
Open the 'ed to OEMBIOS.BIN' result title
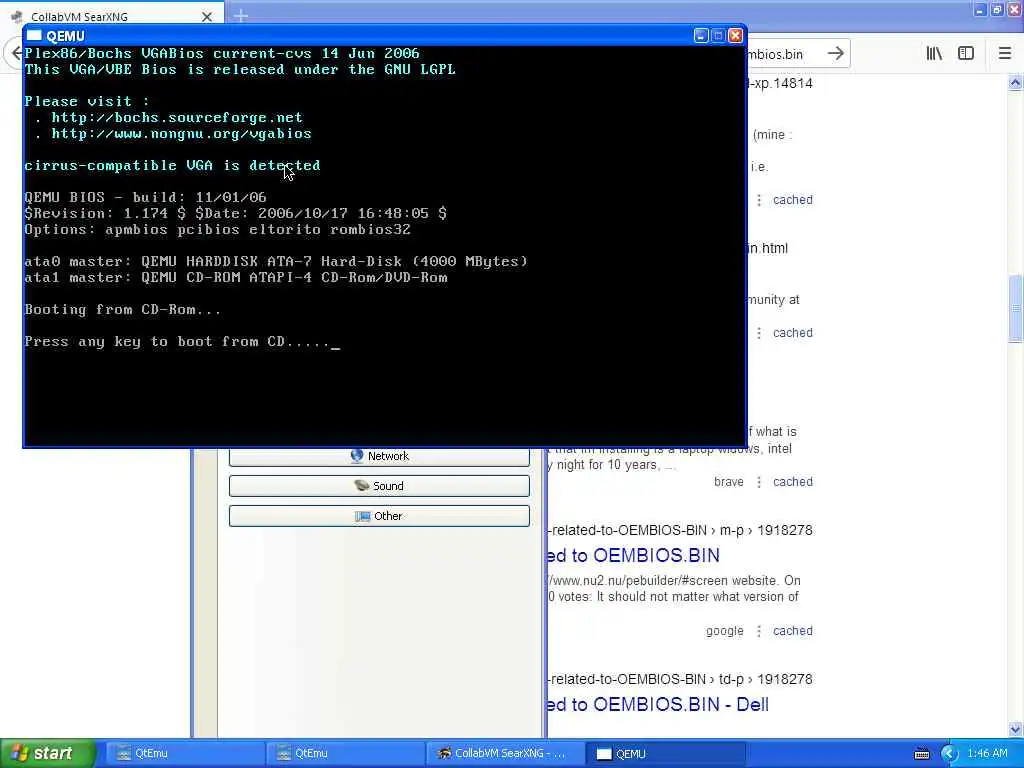coord(633,556)
